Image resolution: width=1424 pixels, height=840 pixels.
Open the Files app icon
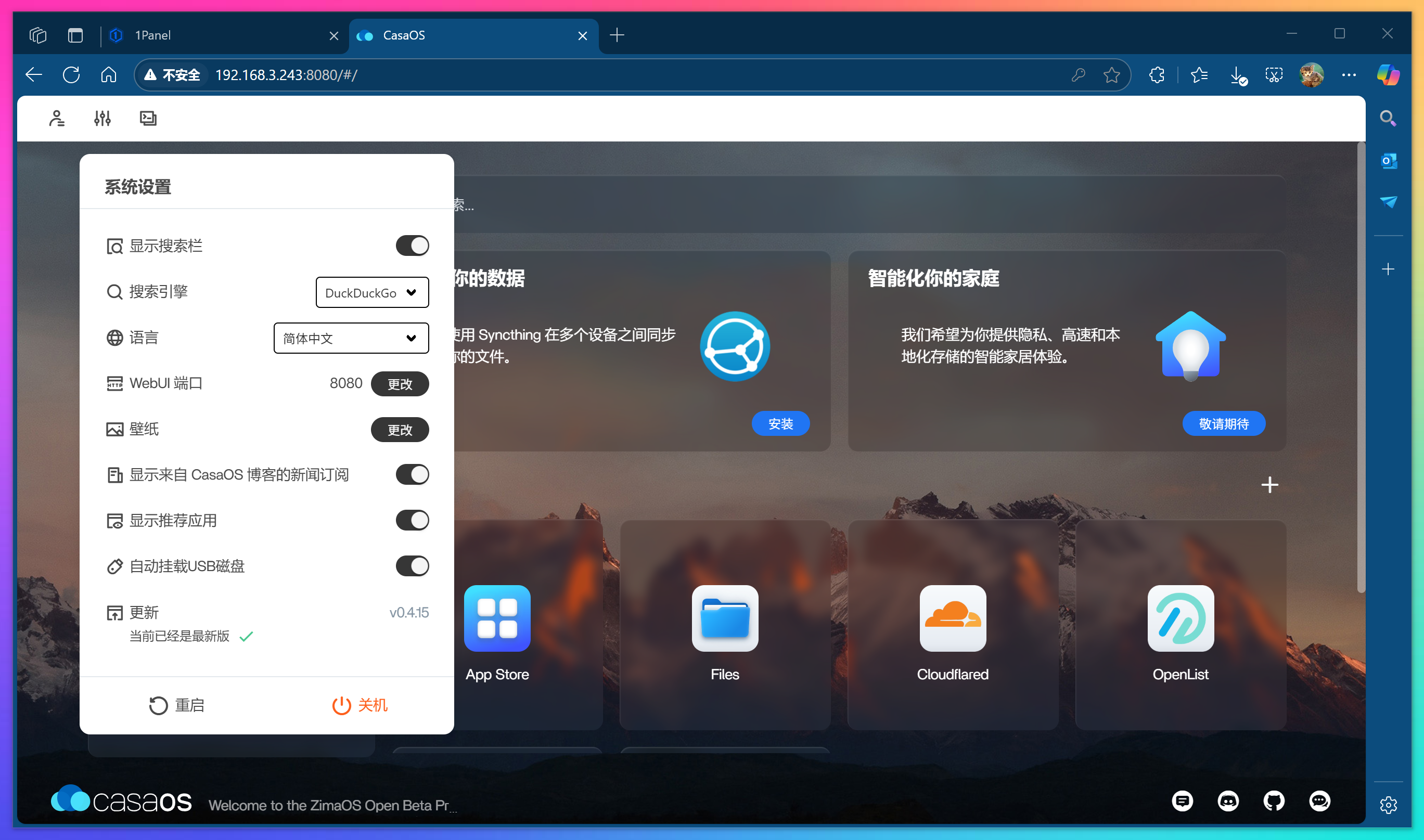(x=725, y=618)
